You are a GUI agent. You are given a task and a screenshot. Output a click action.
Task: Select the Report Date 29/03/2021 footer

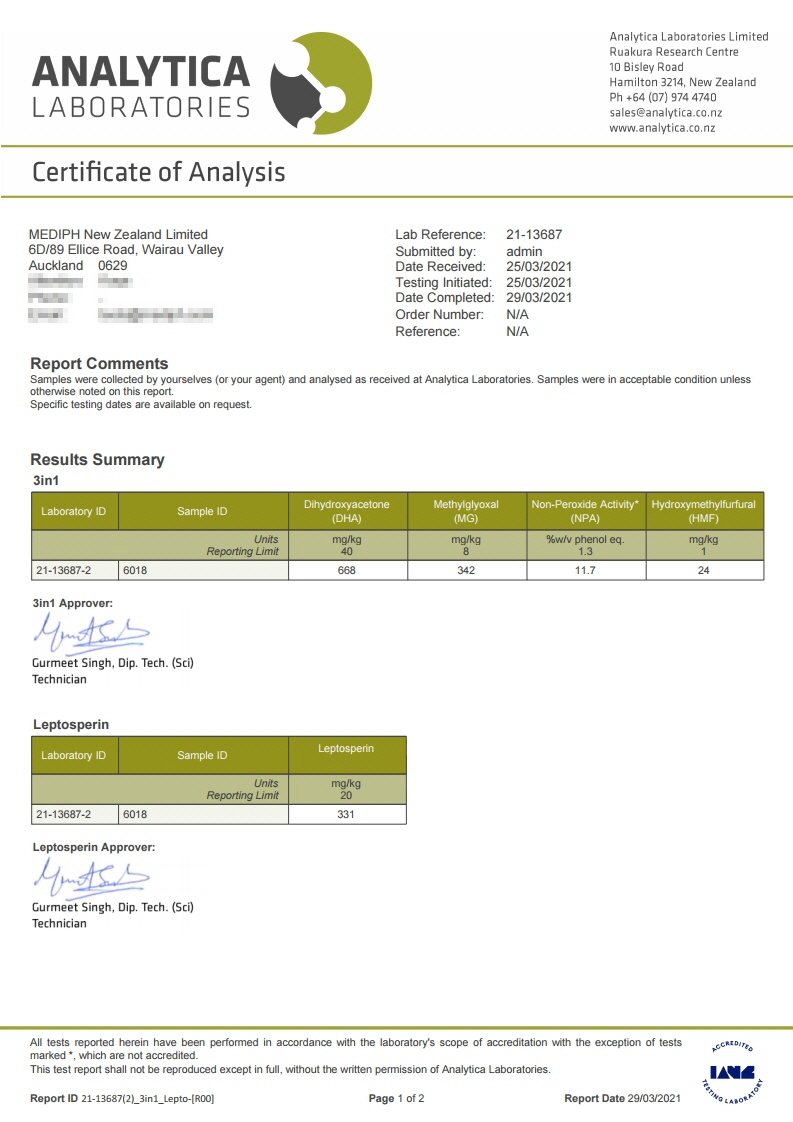pyautogui.click(x=623, y=1098)
